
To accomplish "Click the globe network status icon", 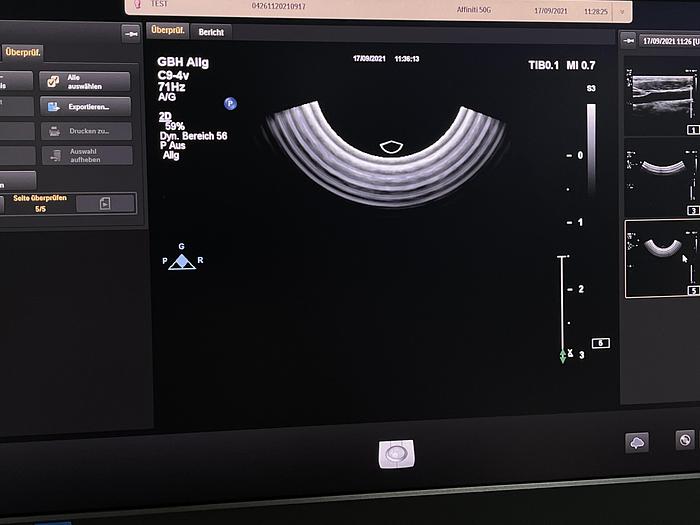I will tap(685, 440).
